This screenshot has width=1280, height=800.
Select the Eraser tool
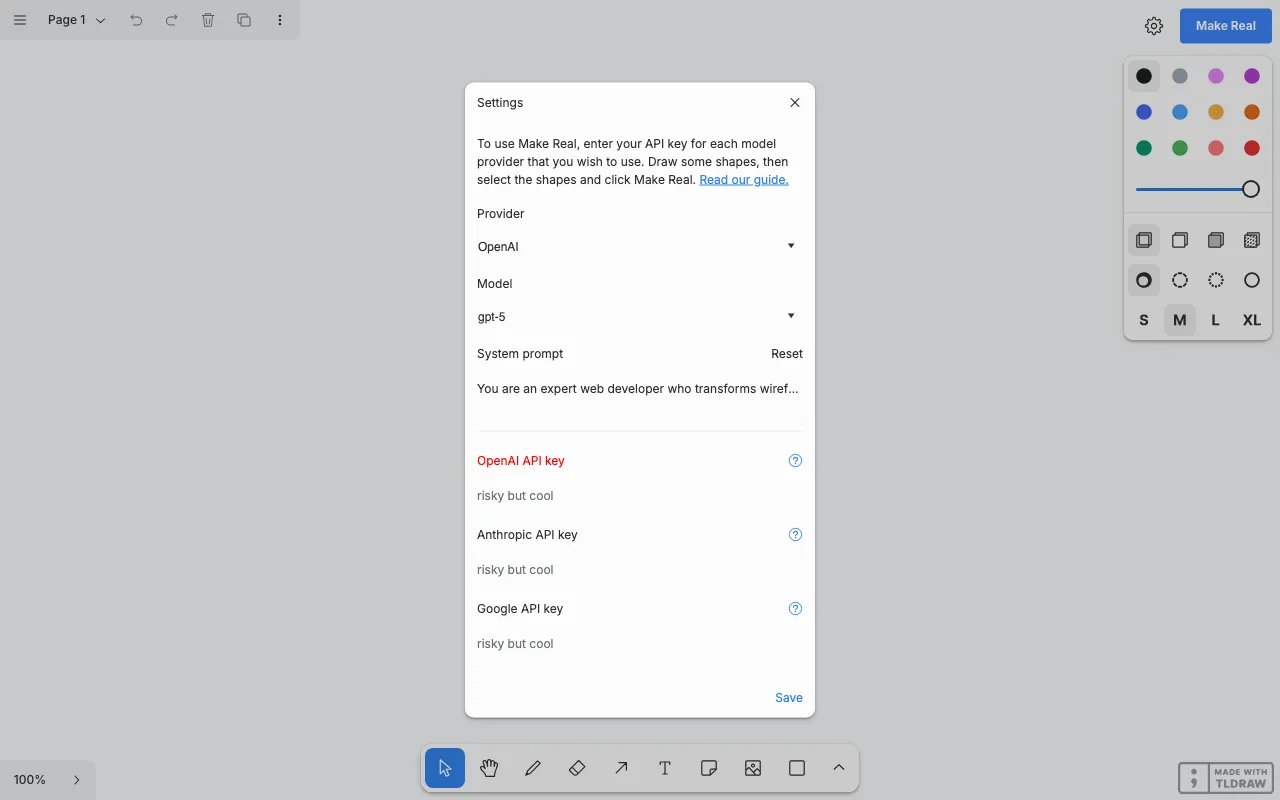click(577, 768)
